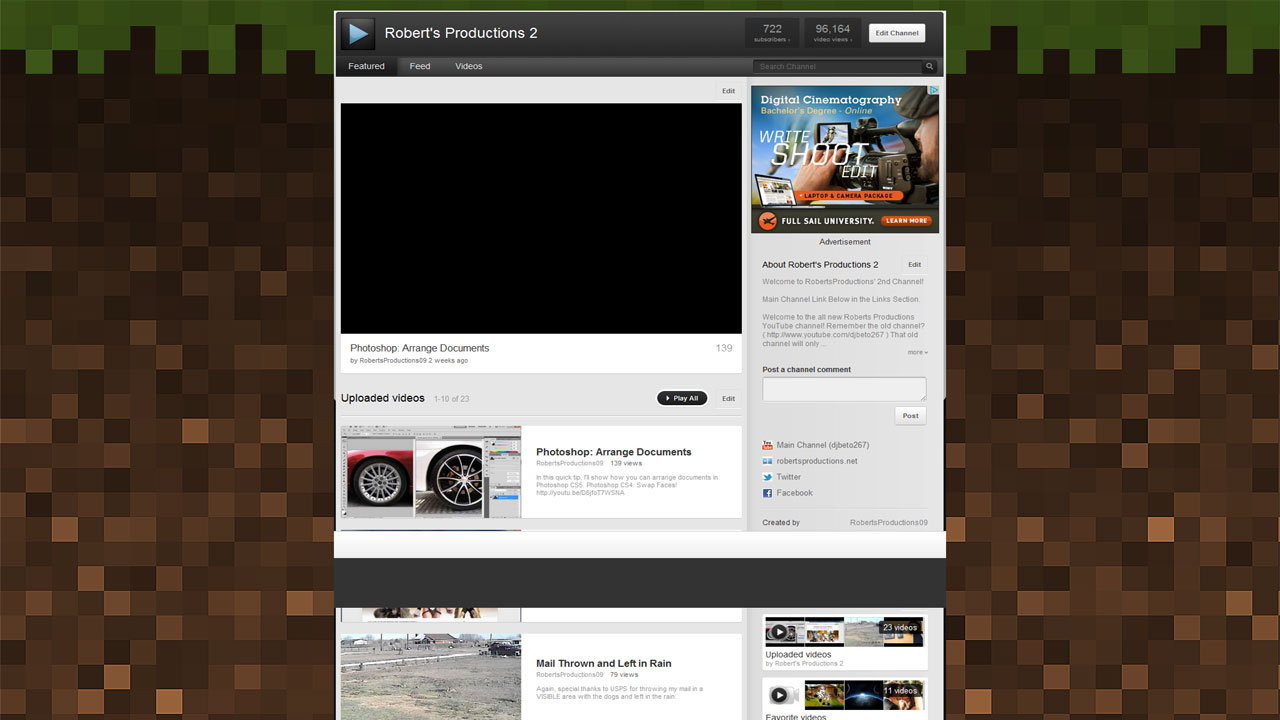Open RobertsProductions09 creator link

click(x=888, y=522)
